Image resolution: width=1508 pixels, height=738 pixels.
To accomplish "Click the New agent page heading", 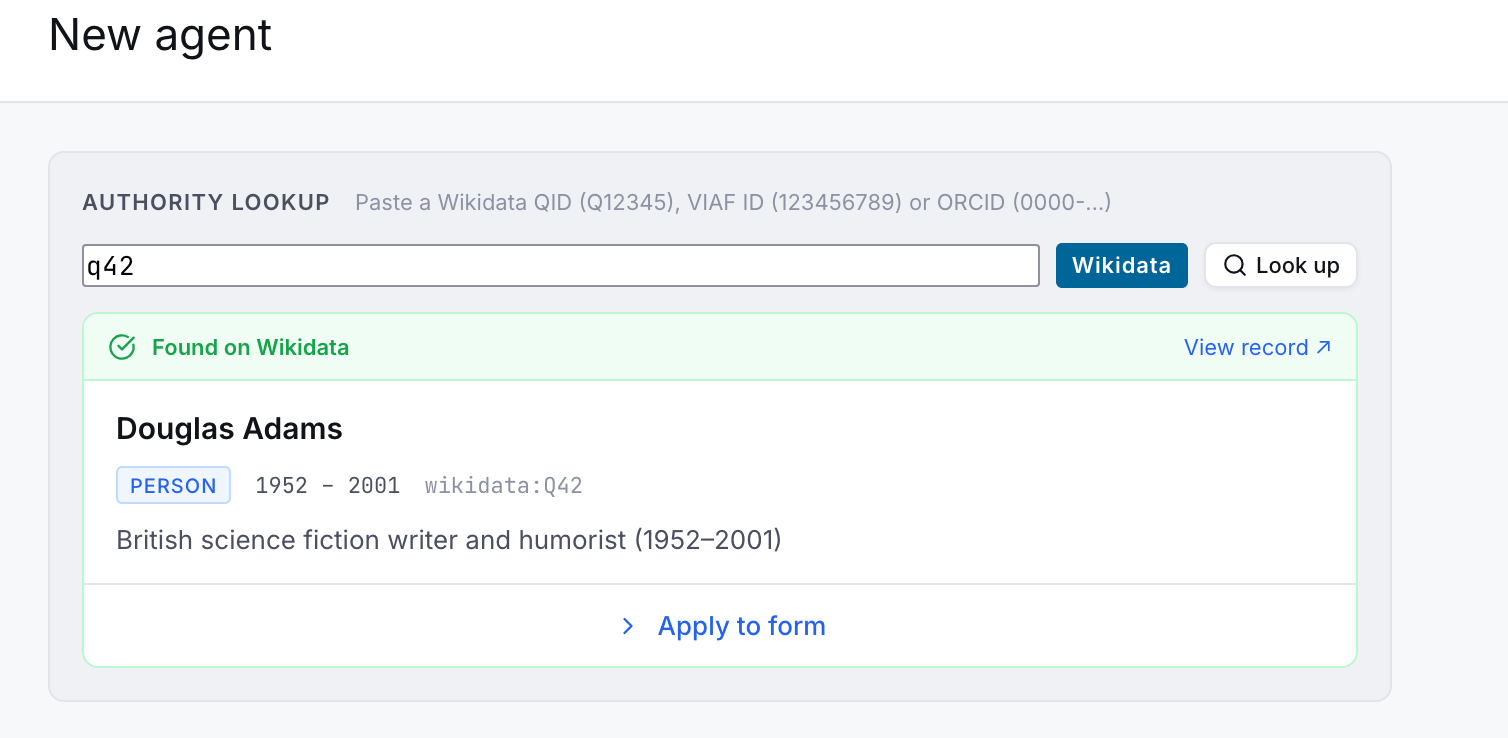I will click(160, 35).
